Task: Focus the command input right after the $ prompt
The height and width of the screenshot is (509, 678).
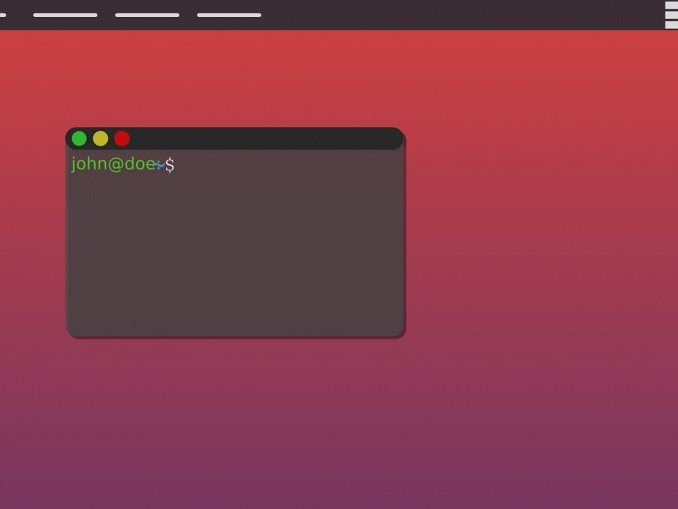Action: pos(185,165)
